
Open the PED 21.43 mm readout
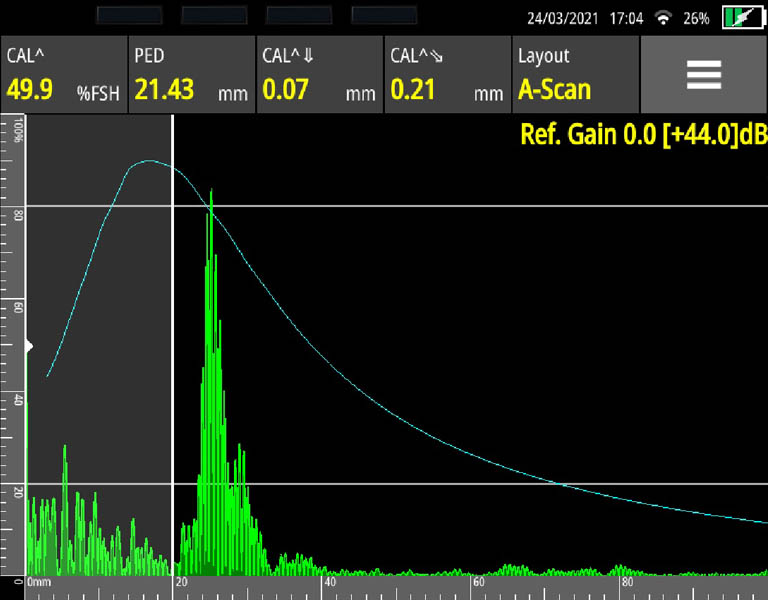(x=191, y=76)
